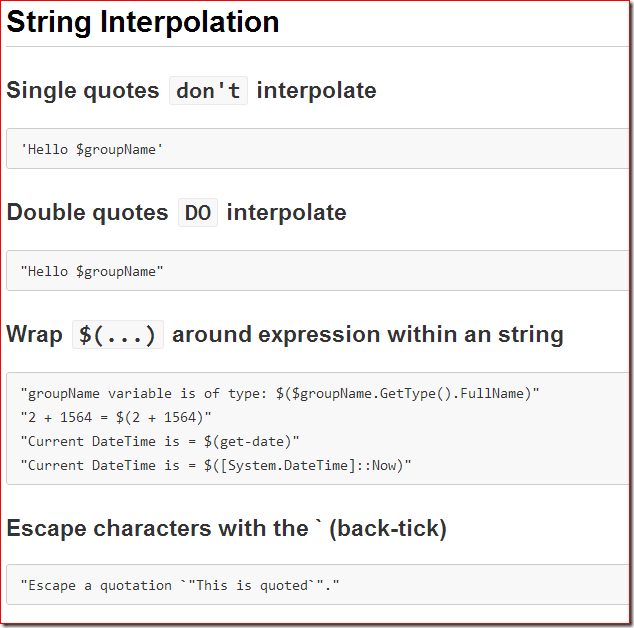Click the 'Hello $groupName' single-quoted code block
Screen dimensions: 634x628
pyautogui.click(x=317, y=149)
